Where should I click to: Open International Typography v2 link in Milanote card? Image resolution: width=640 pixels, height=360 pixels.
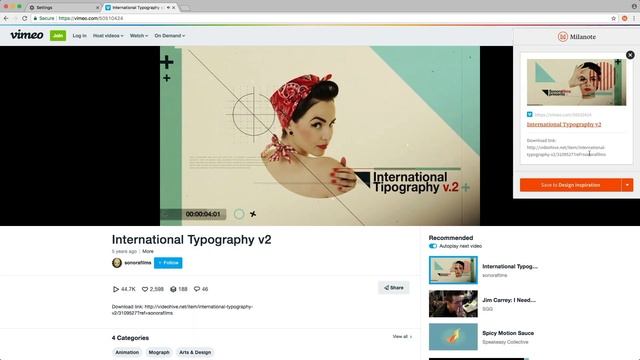coord(564,124)
